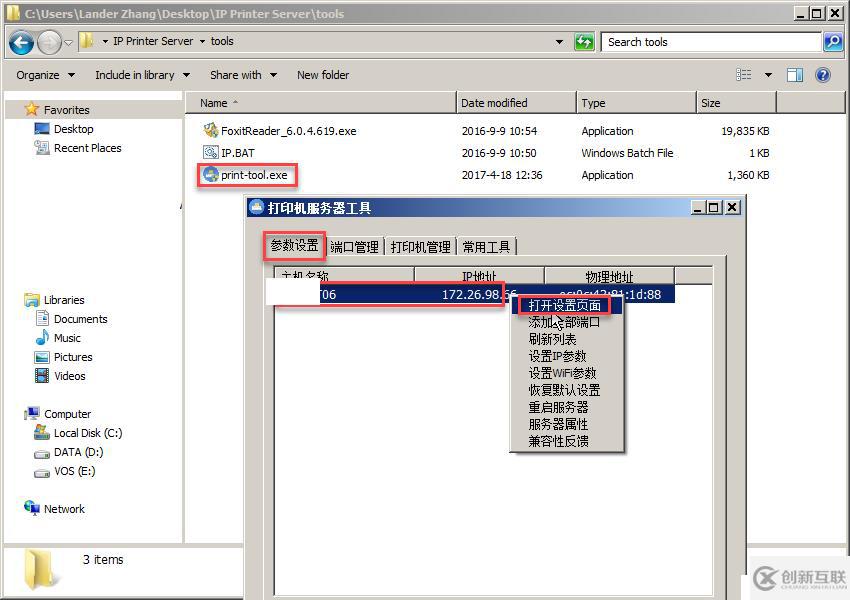Select the print-tool.exe file icon

point(210,175)
